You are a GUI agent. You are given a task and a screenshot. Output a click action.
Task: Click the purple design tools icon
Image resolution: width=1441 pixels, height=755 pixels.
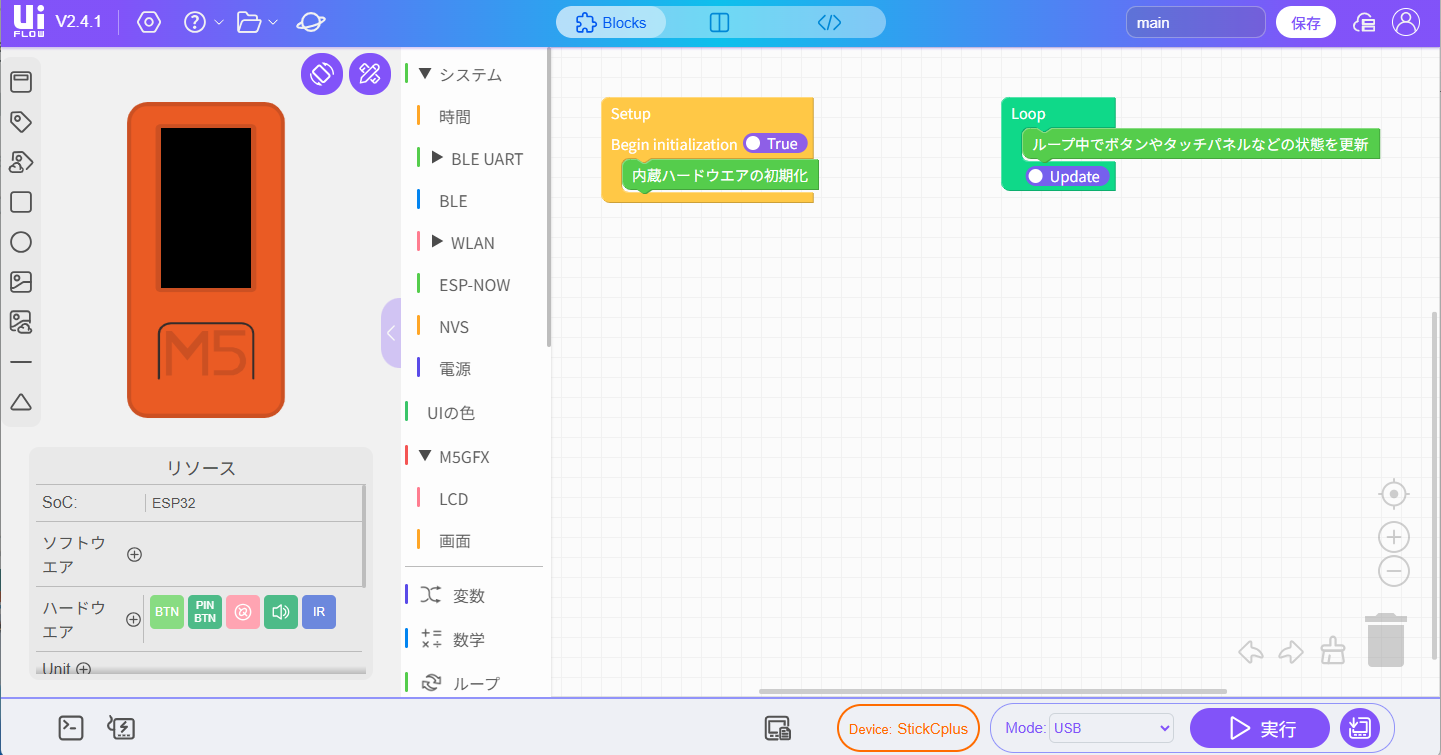(x=370, y=73)
